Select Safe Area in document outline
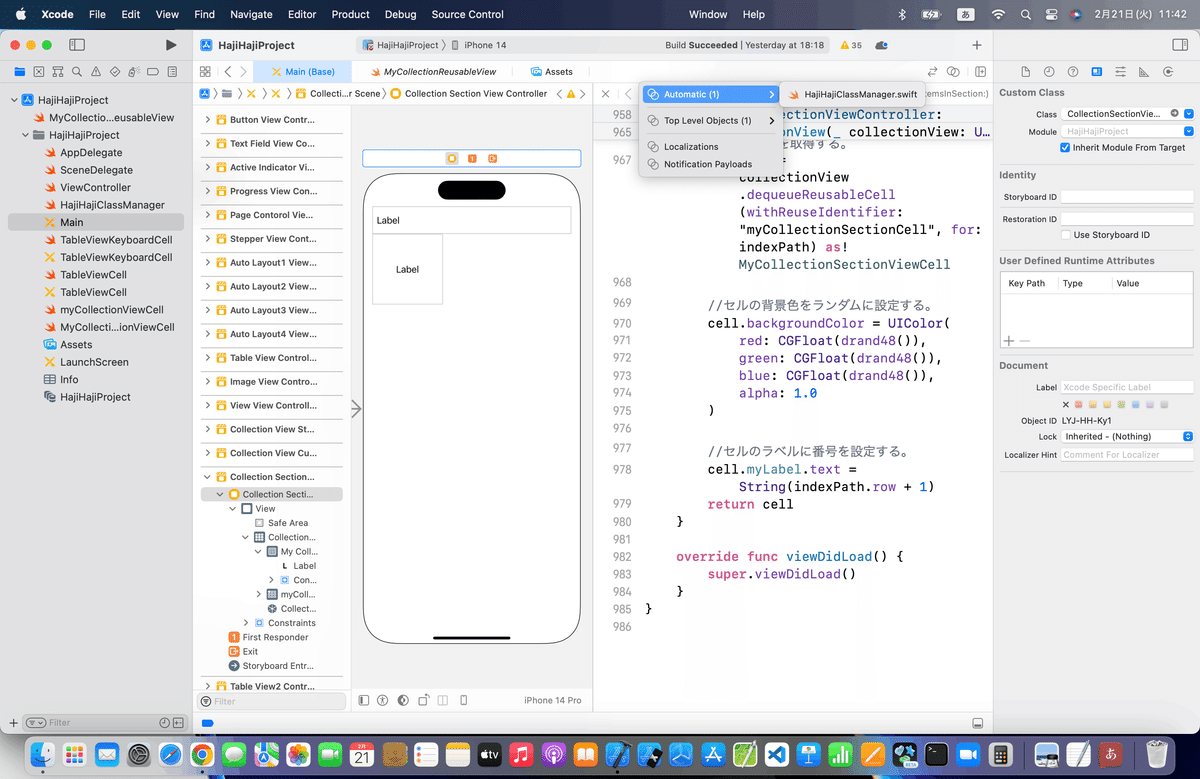 288,523
